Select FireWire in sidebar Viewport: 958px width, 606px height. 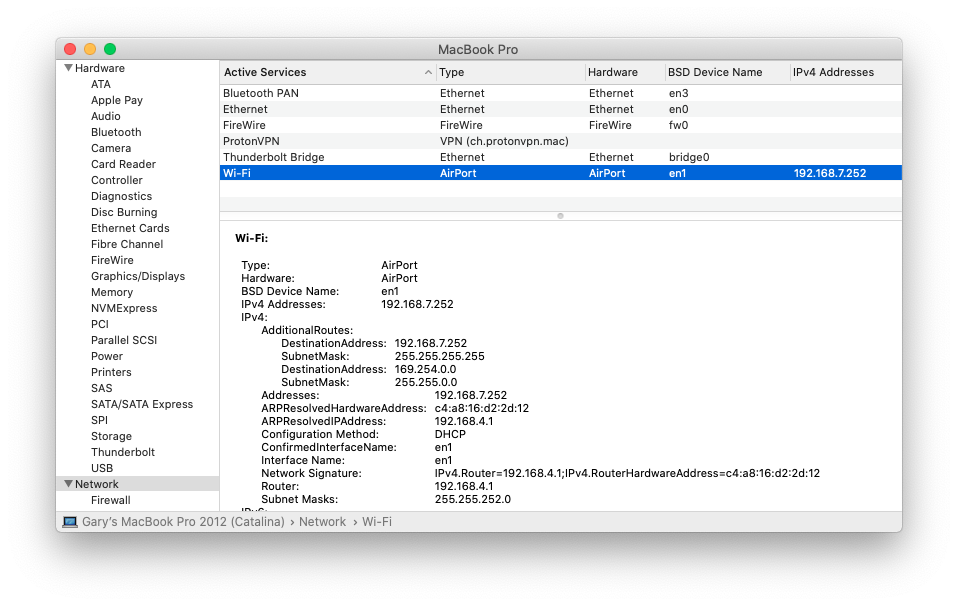(112, 260)
